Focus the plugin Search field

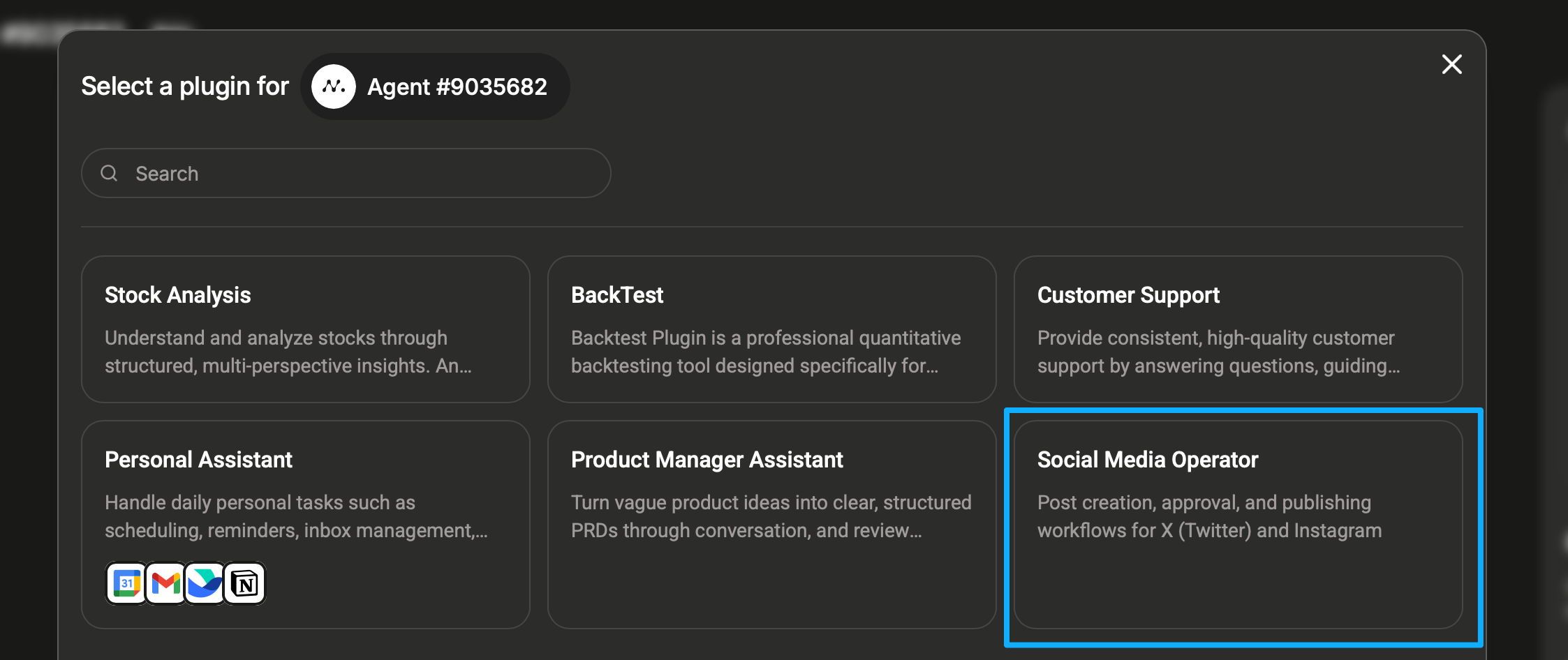[363, 173]
